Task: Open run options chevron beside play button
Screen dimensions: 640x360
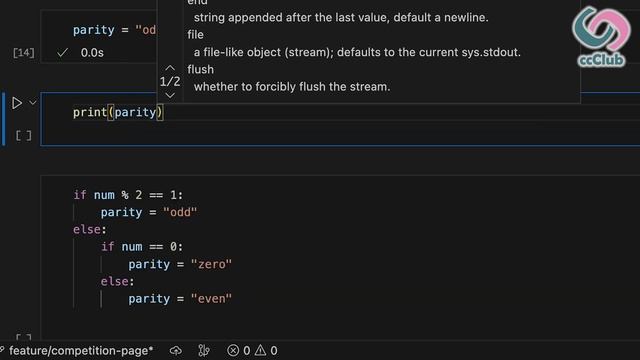Action: (x=33, y=103)
